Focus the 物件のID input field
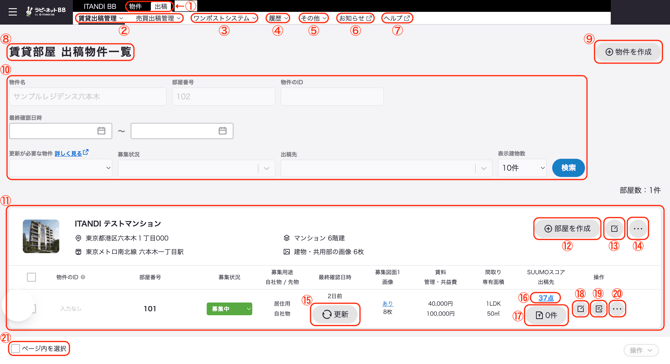The width and height of the screenshot is (670, 364). pyautogui.click(x=332, y=97)
